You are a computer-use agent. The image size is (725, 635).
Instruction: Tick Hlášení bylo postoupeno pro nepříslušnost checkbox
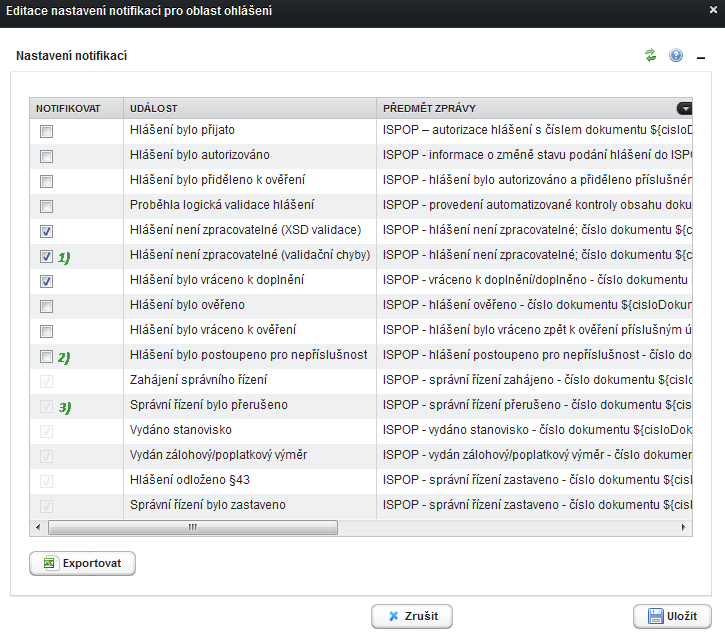[46, 356]
